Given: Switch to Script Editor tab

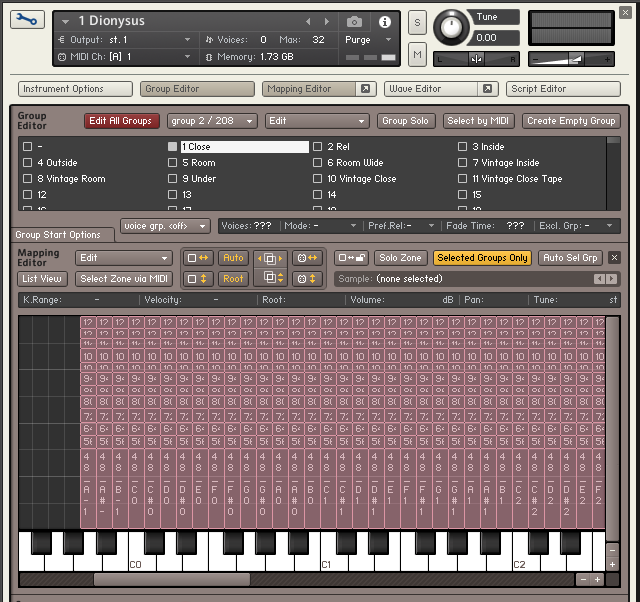Looking at the screenshot, I should tap(563, 89).
